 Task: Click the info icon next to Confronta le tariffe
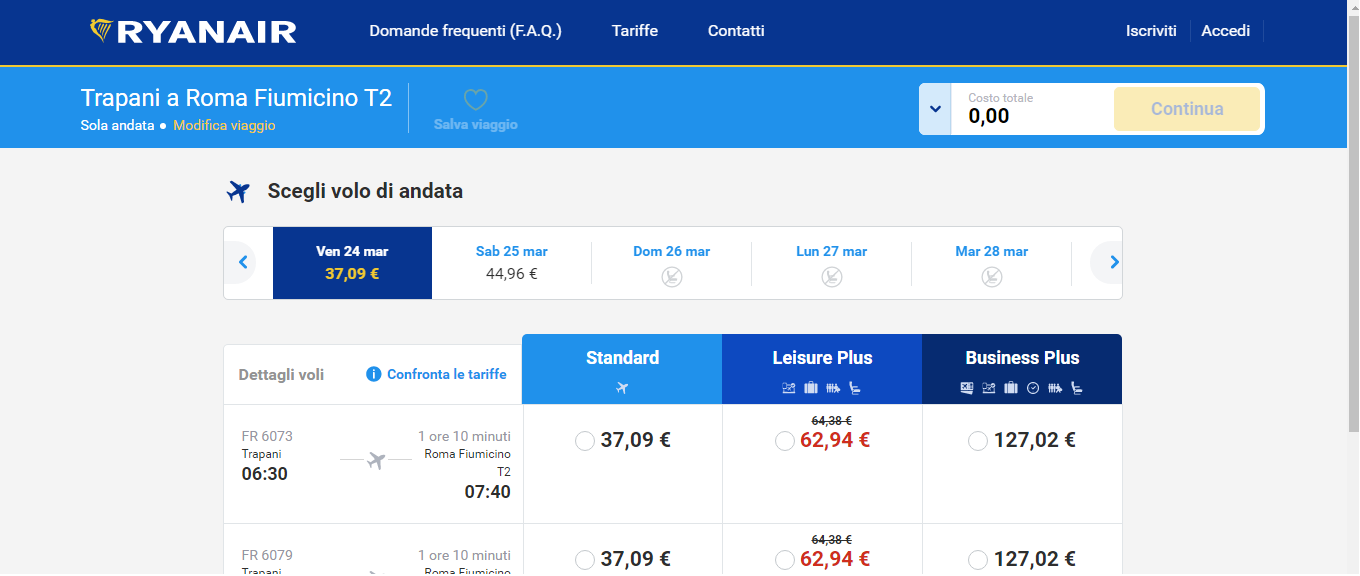[374, 374]
